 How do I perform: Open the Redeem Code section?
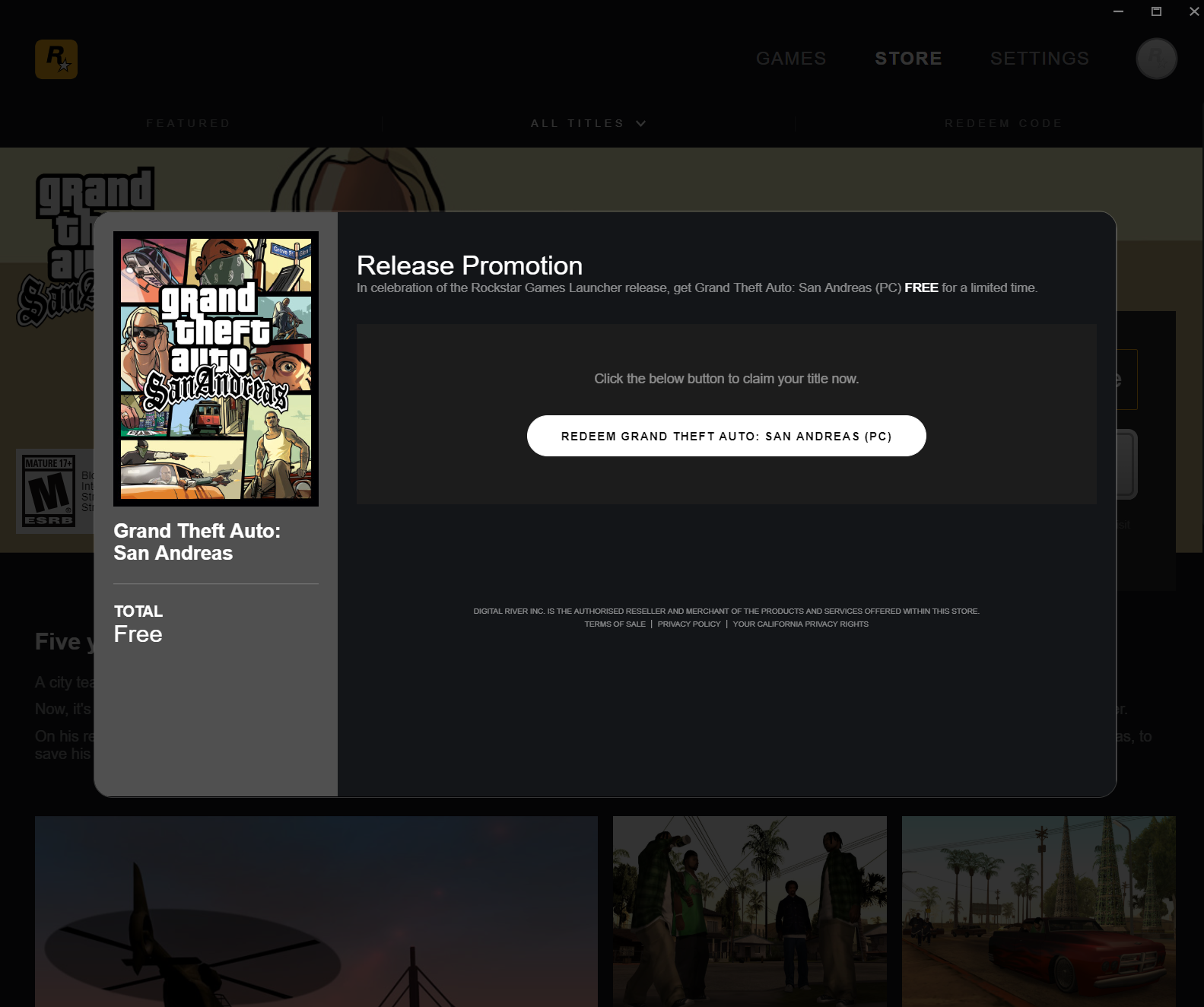click(x=1003, y=123)
